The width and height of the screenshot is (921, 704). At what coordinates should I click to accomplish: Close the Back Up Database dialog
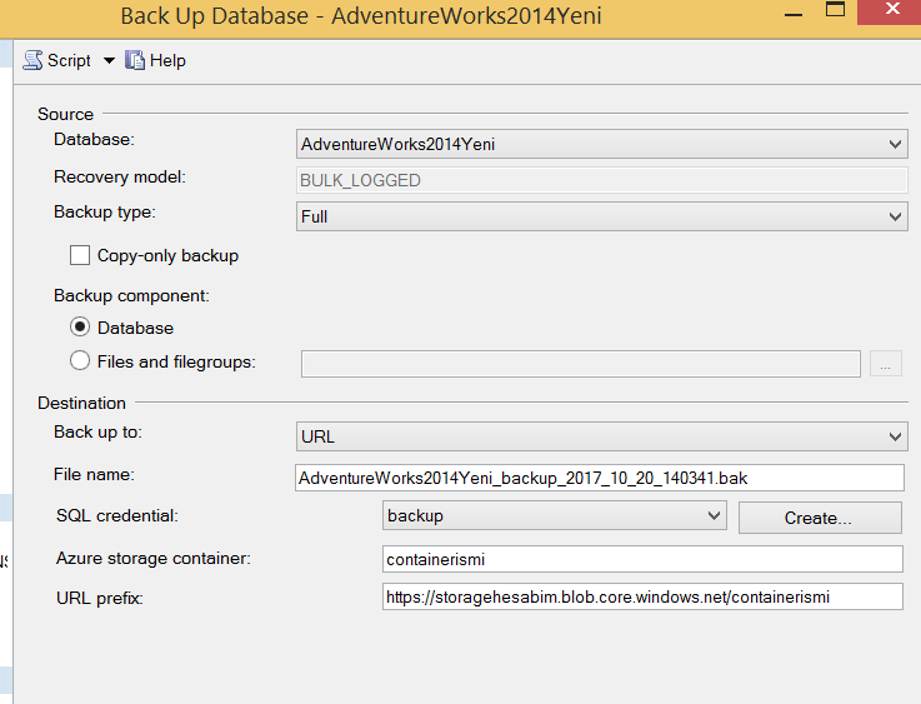click(892, 11)
